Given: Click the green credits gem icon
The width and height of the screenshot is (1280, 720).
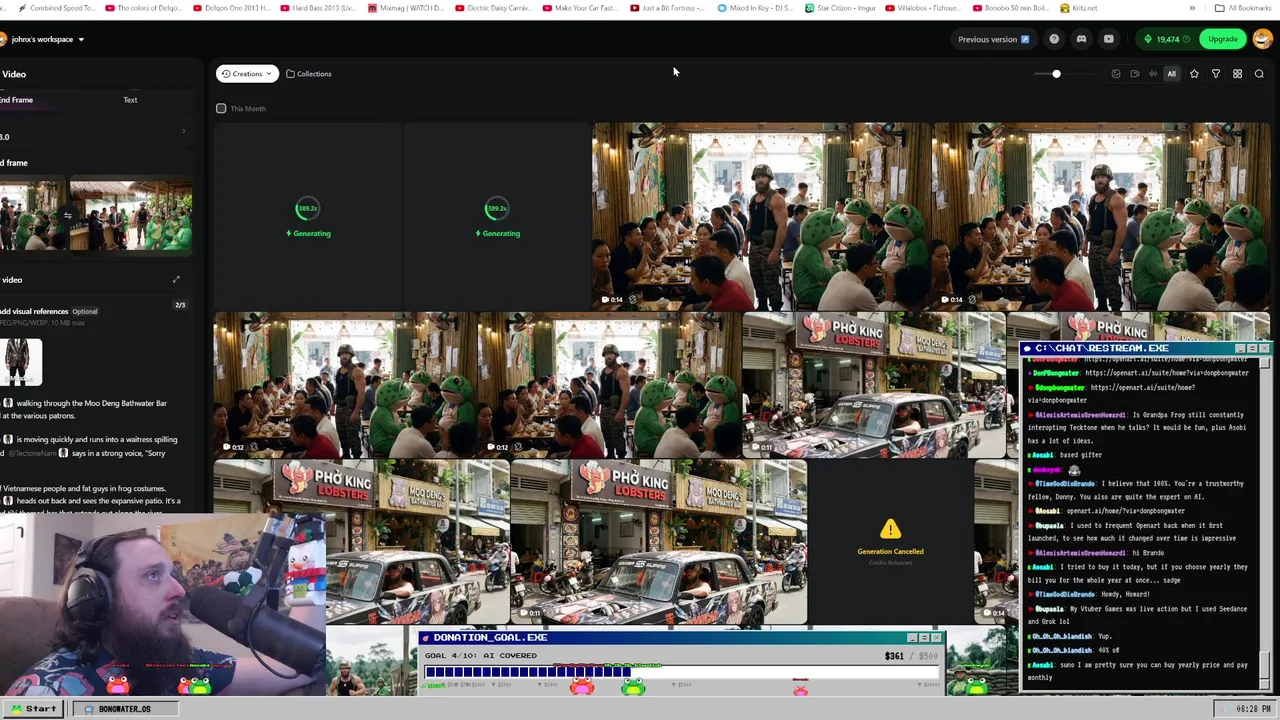Looking at the screenshot, I should [x=1148, y=39].
